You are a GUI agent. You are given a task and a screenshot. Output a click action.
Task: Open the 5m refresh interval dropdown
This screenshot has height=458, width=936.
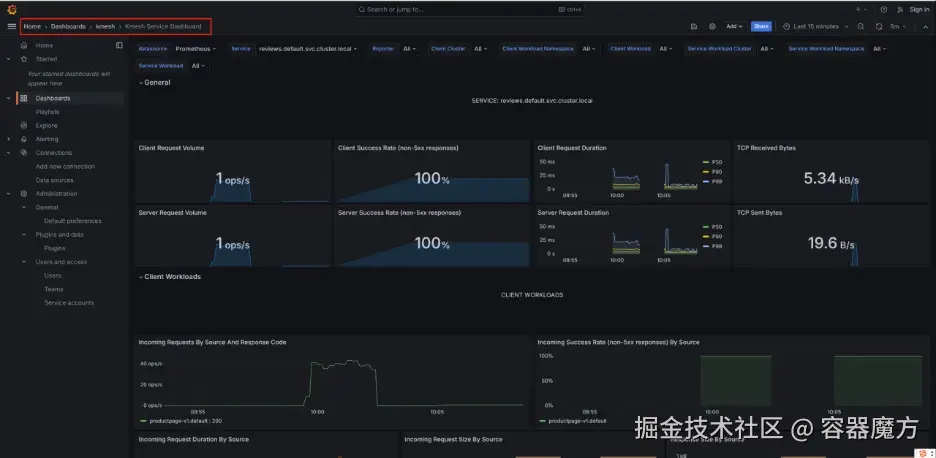[898, 26]
